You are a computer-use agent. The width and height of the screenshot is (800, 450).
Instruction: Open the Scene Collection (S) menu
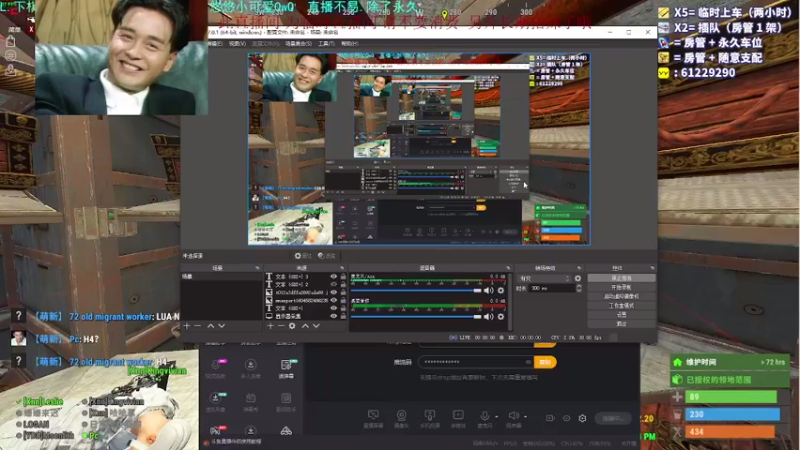pyautogui.click(x=298, y=44)
